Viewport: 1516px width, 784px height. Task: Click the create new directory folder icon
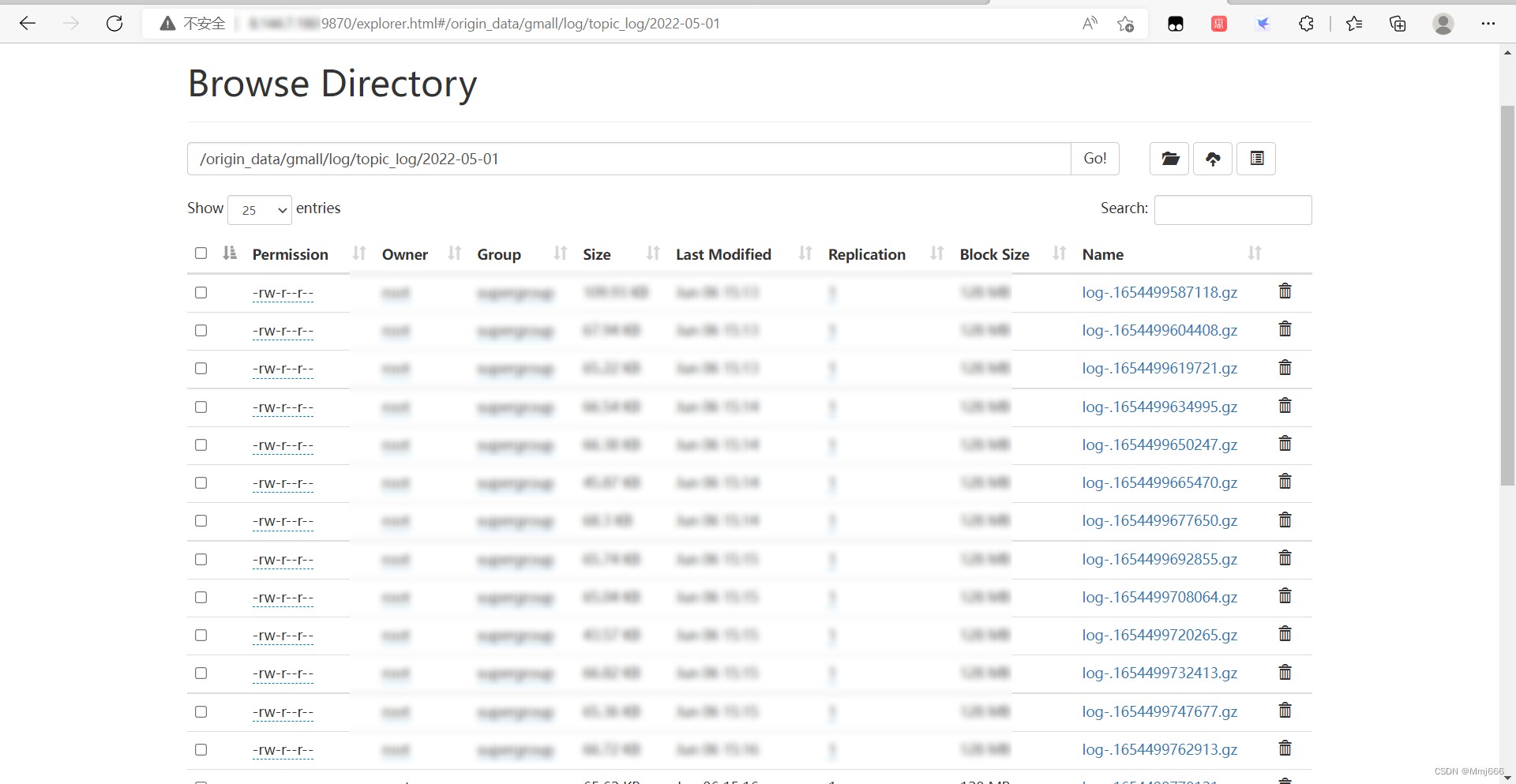point(1169,159)
